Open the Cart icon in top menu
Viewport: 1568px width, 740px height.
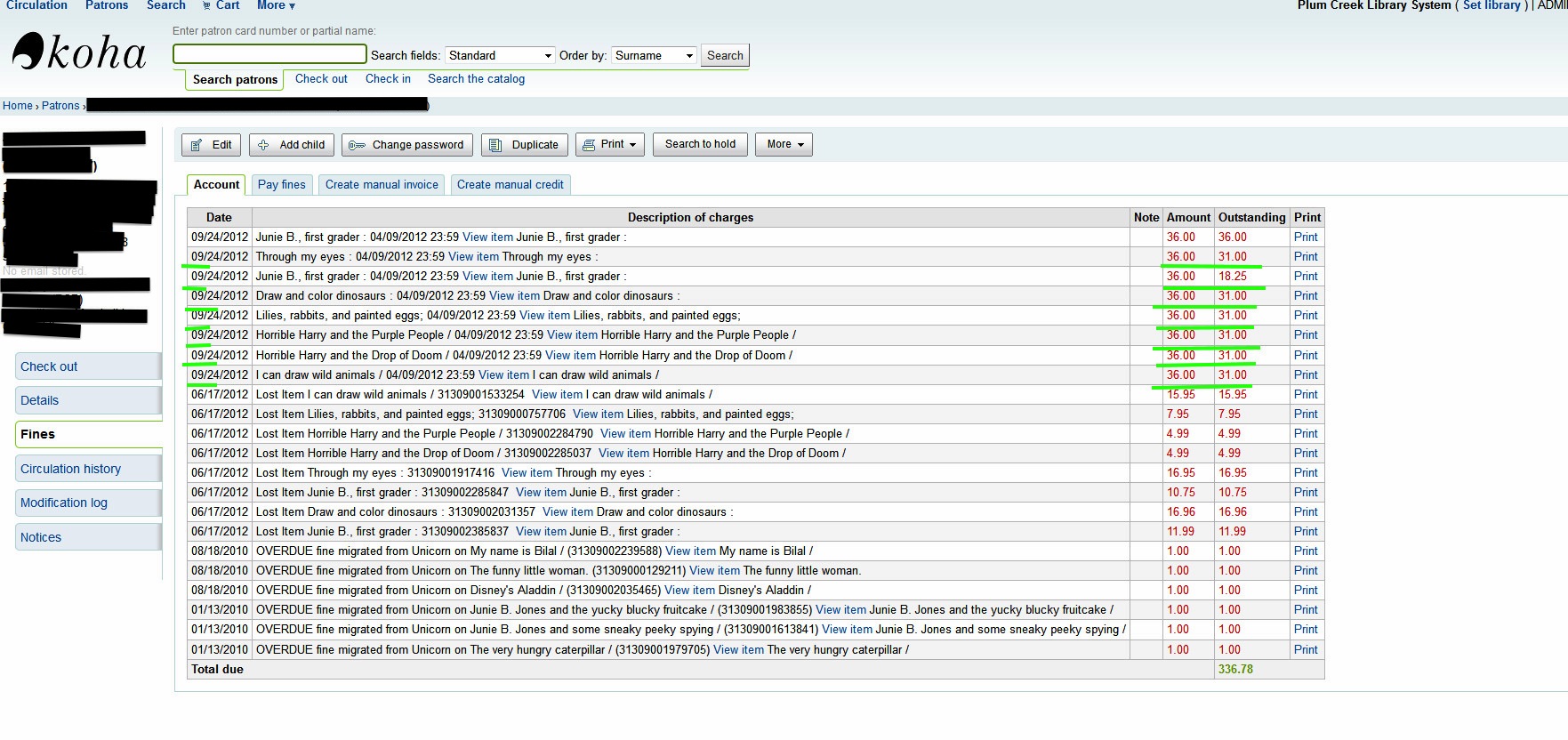(x=207, y=6)
